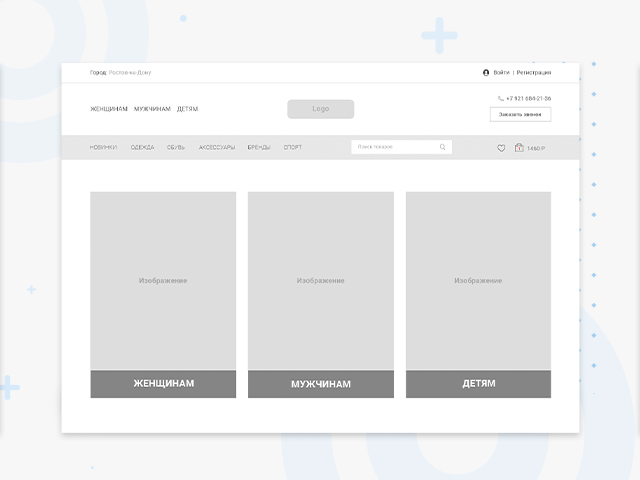Open the Регистрация link
Image resolution: width=640 pixels, height=480 pixels.
click(534, 73)
